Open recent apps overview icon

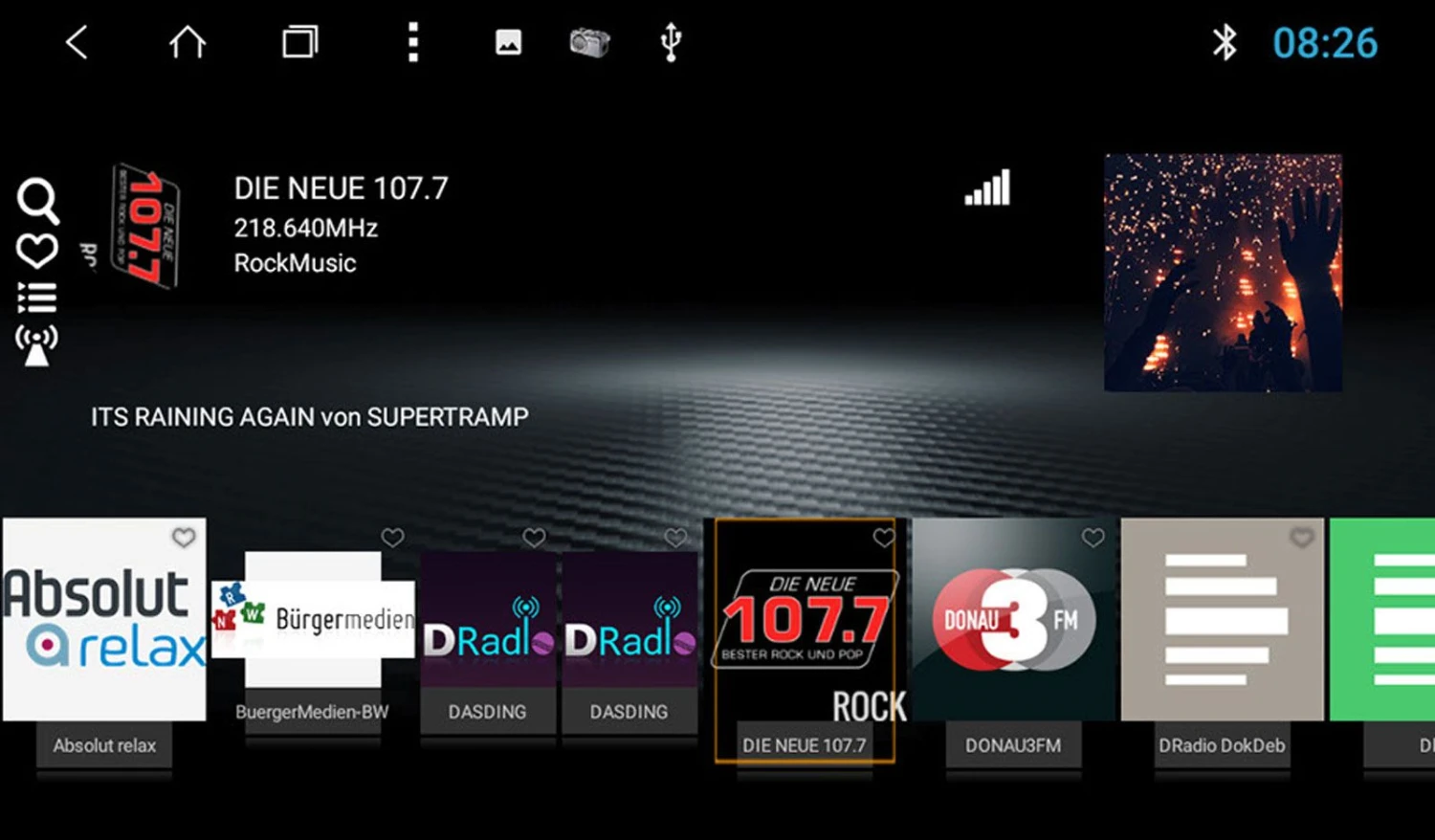[299, 42]
